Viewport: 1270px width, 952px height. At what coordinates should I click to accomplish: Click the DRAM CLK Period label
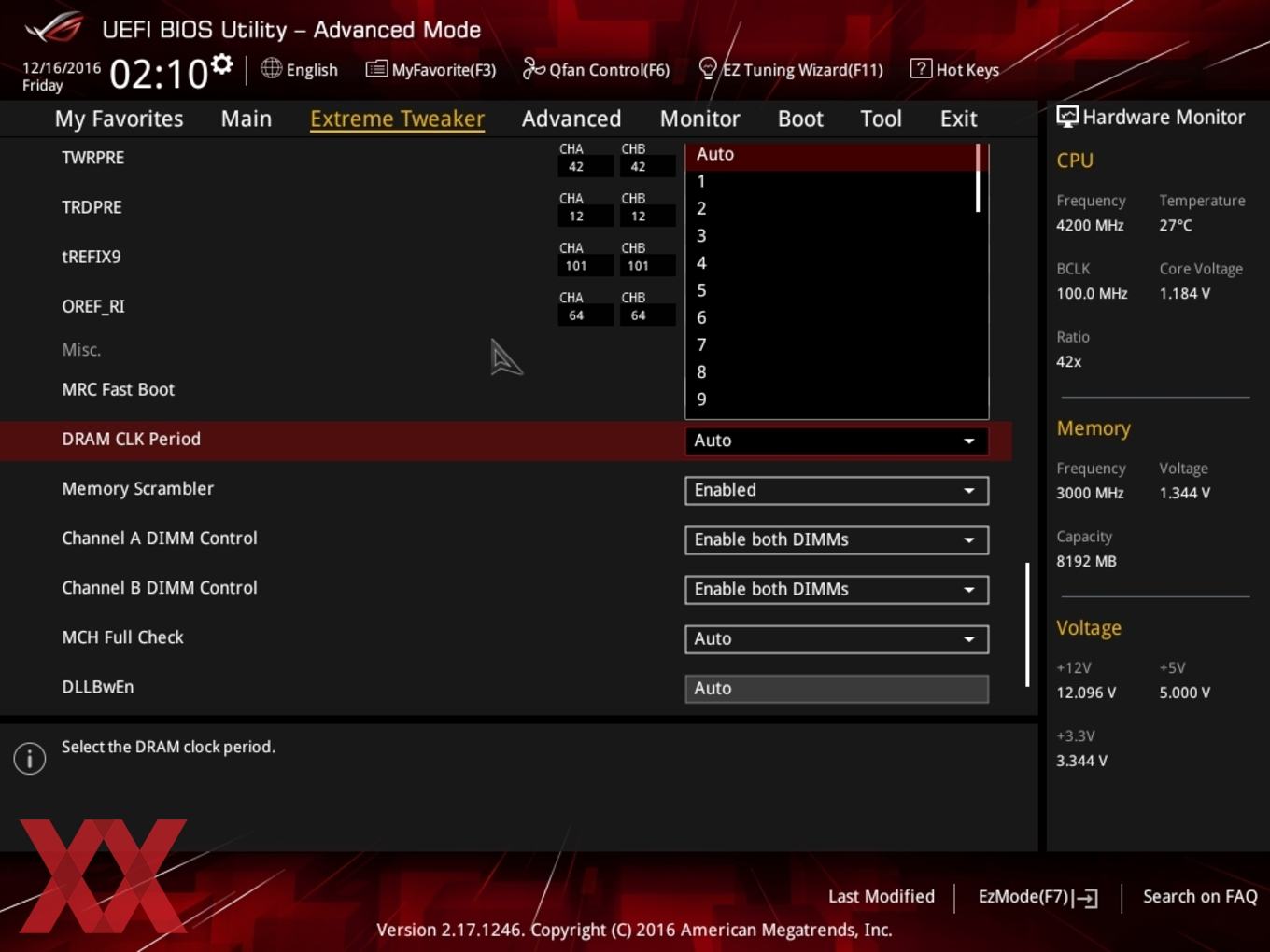pyautogui.click(x=131, y=440)
